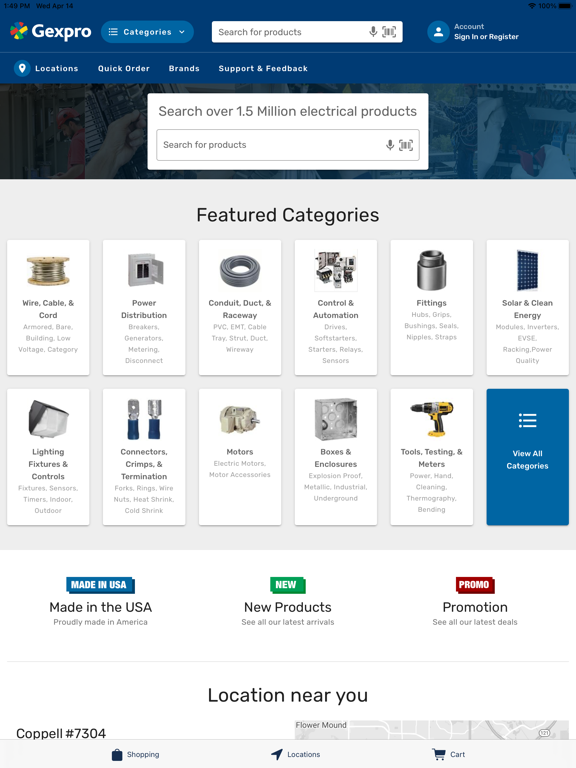Click 'See all our latest arrivals' text
This screenshot has width=576, height=768.
(288, 622)
